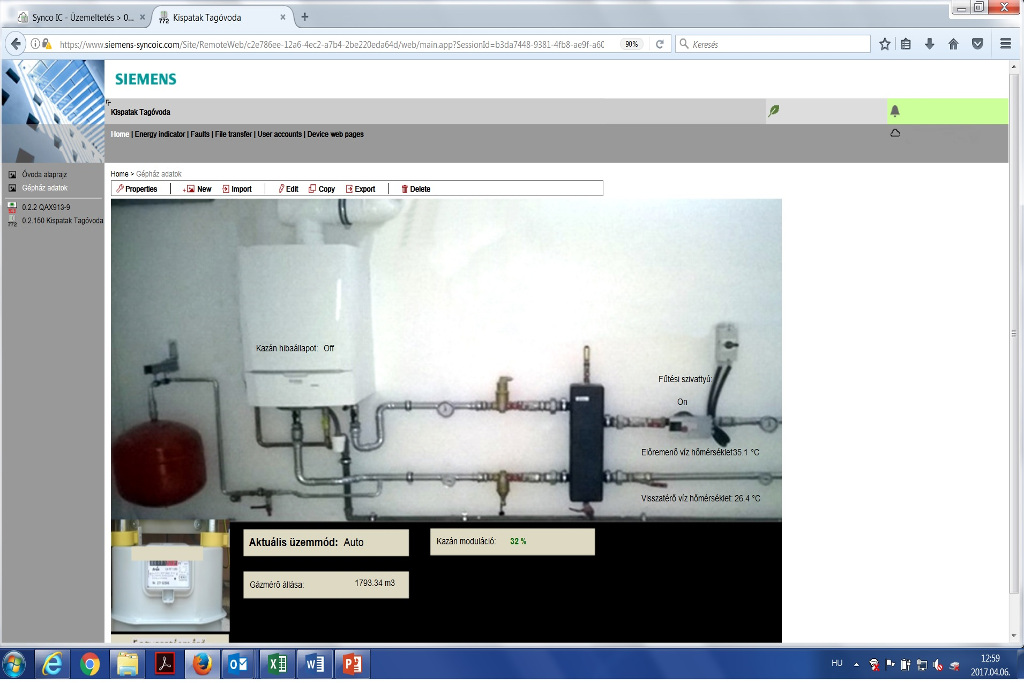Click the Aktuális üzemmód Auto field

tap(326, 542)
